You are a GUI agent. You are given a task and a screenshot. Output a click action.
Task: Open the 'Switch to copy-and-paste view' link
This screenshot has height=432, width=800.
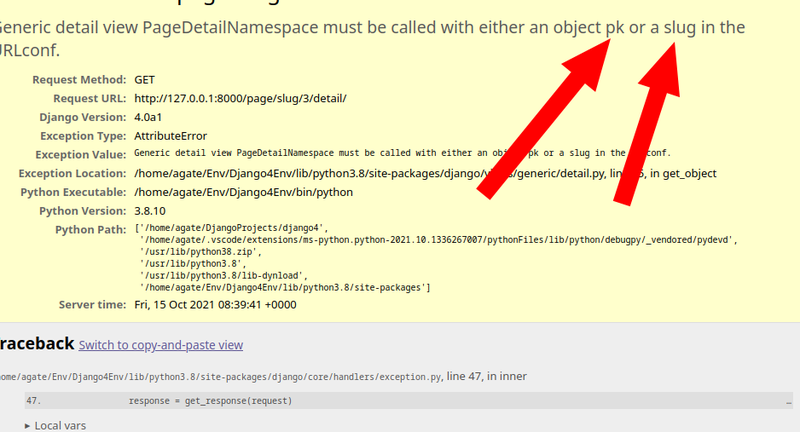[161, 345]
